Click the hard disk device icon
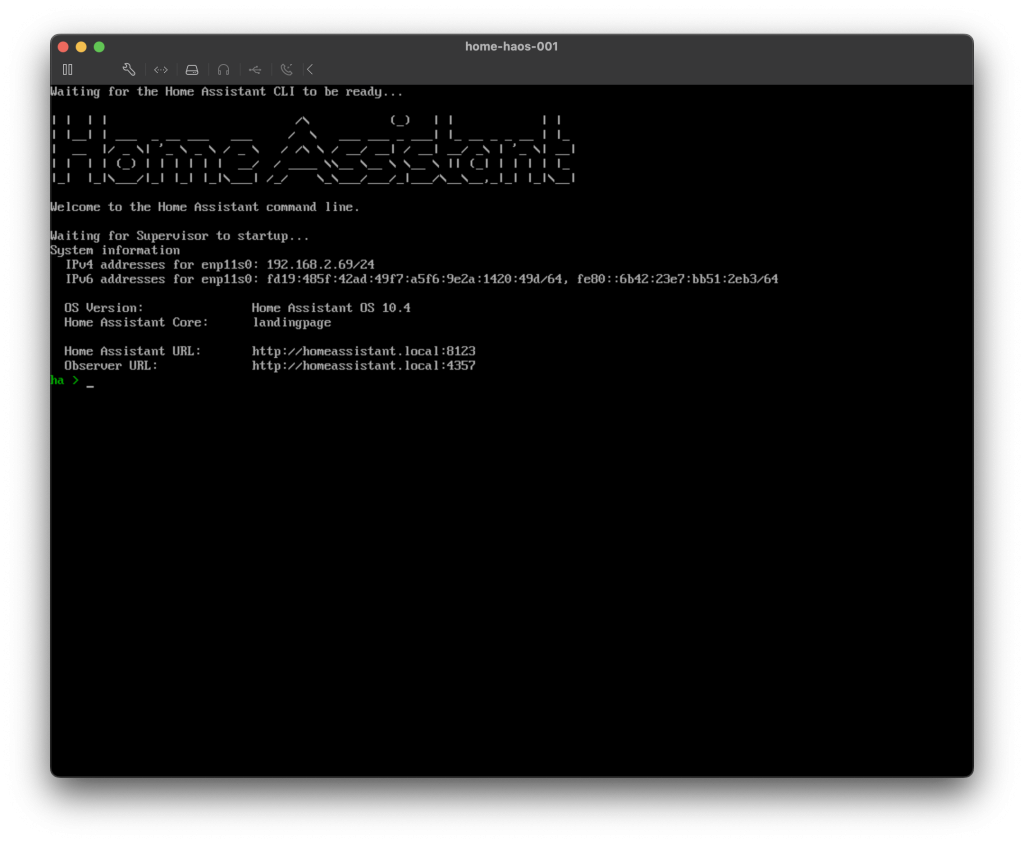 [192, 69]
